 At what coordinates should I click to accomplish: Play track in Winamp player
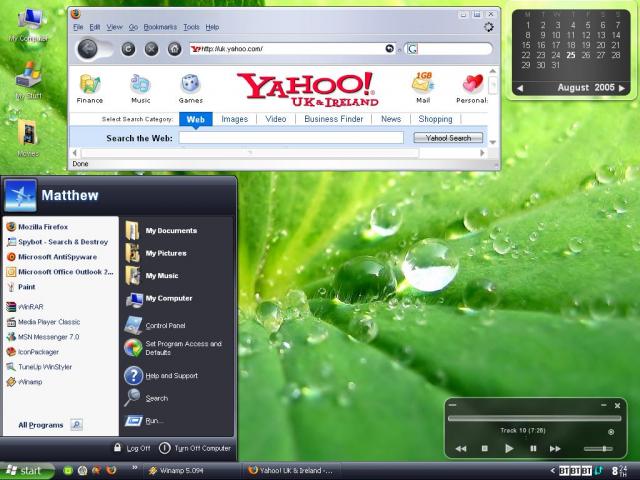509,449
